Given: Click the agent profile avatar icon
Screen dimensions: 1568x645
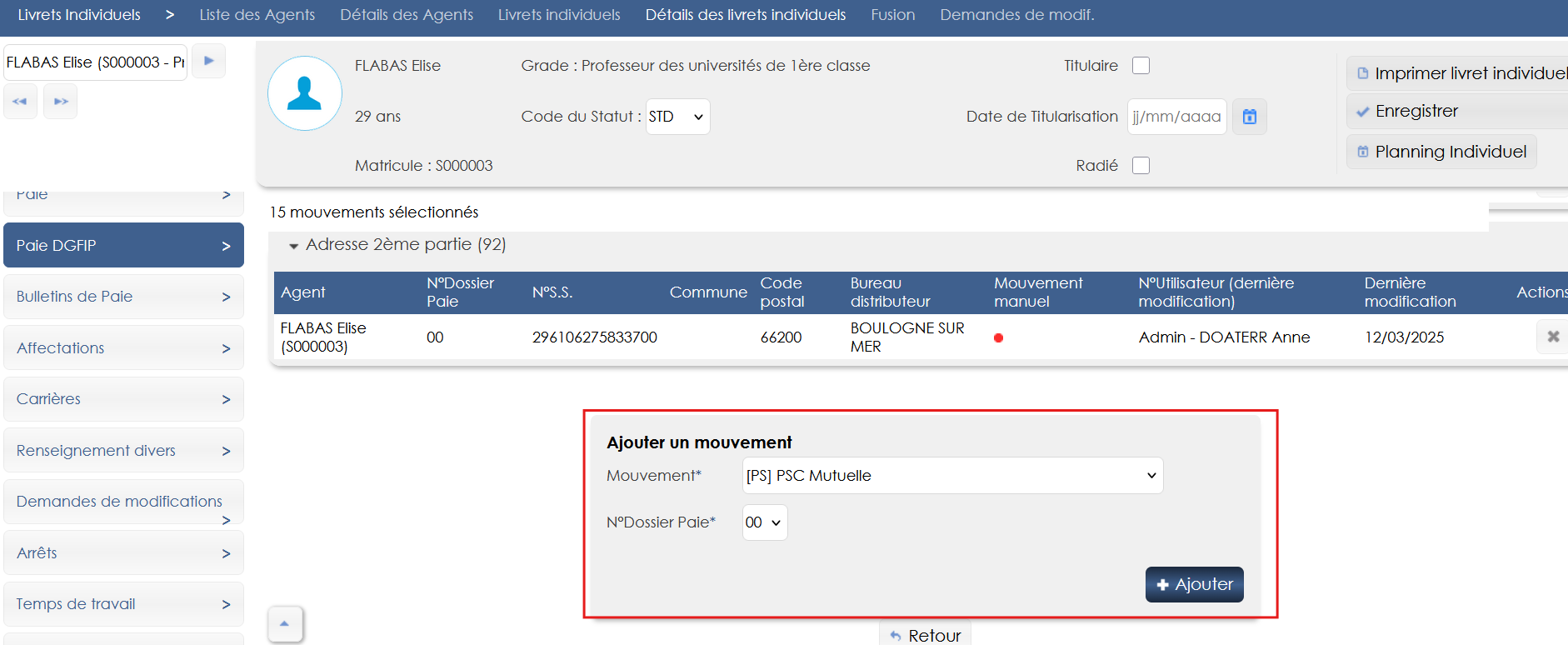Looking at the screenshot, I should tap(304, 93).
